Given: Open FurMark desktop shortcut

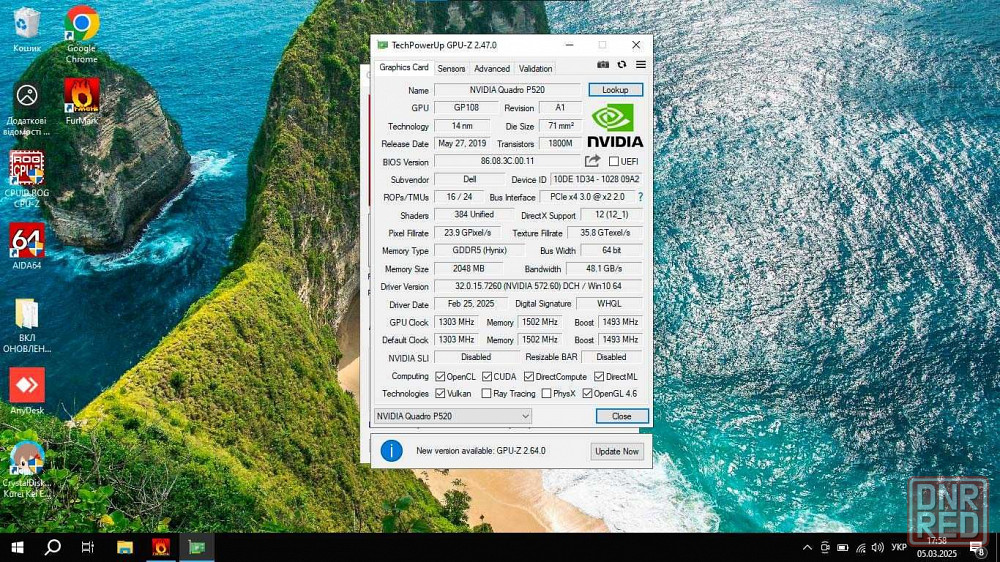Looking at the screenshot, I should click(82, 101).
